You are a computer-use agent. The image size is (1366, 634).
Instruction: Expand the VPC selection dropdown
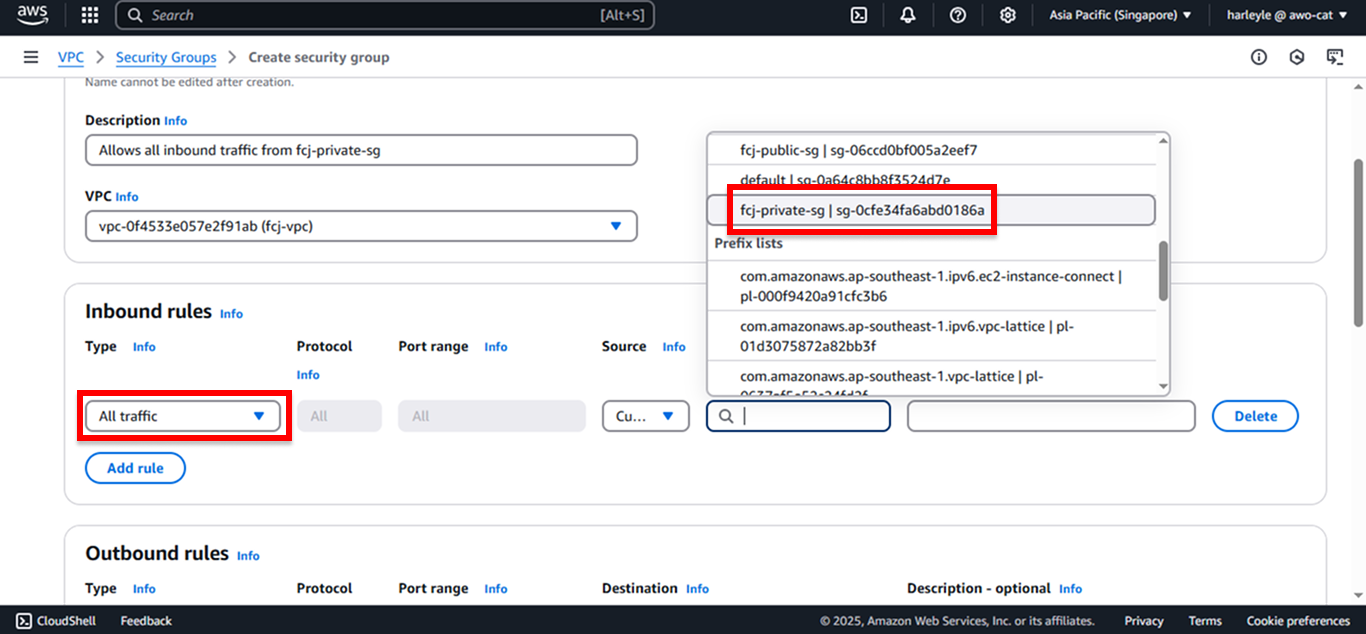361,226
